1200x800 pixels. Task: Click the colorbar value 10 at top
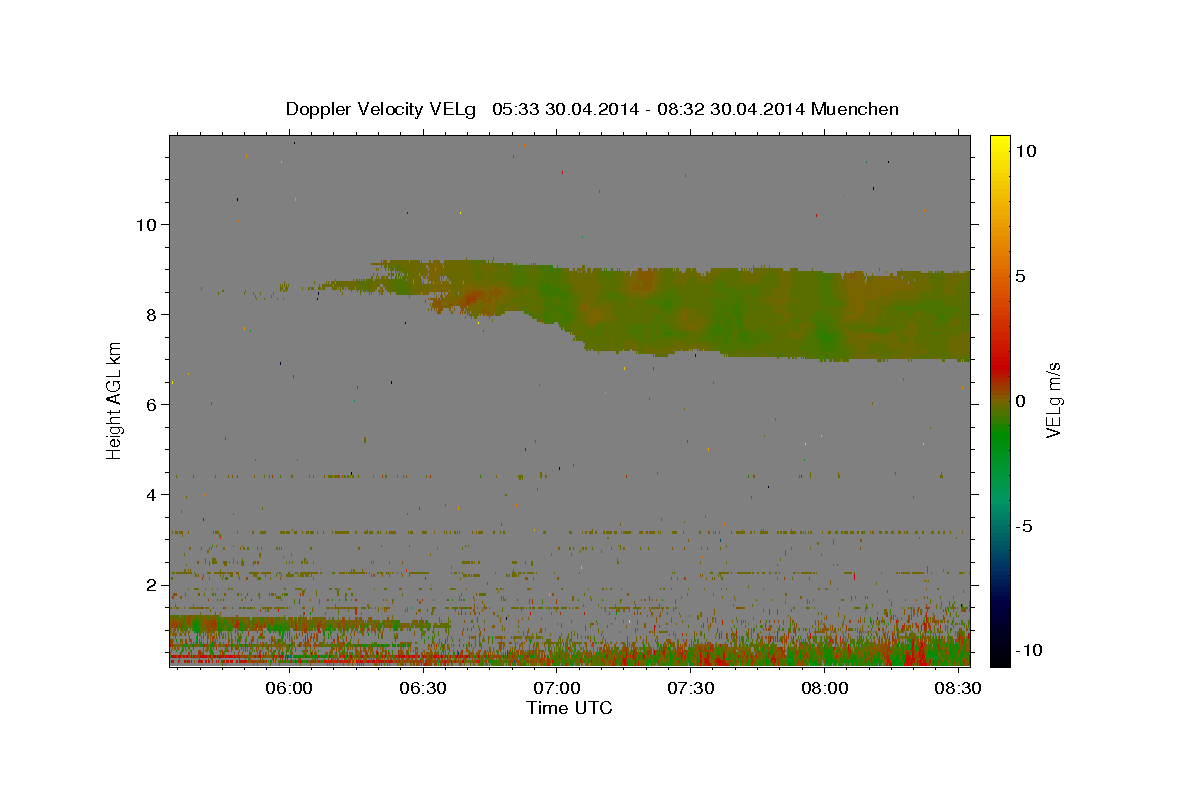pyautogui.click(x=1027, y=151)
